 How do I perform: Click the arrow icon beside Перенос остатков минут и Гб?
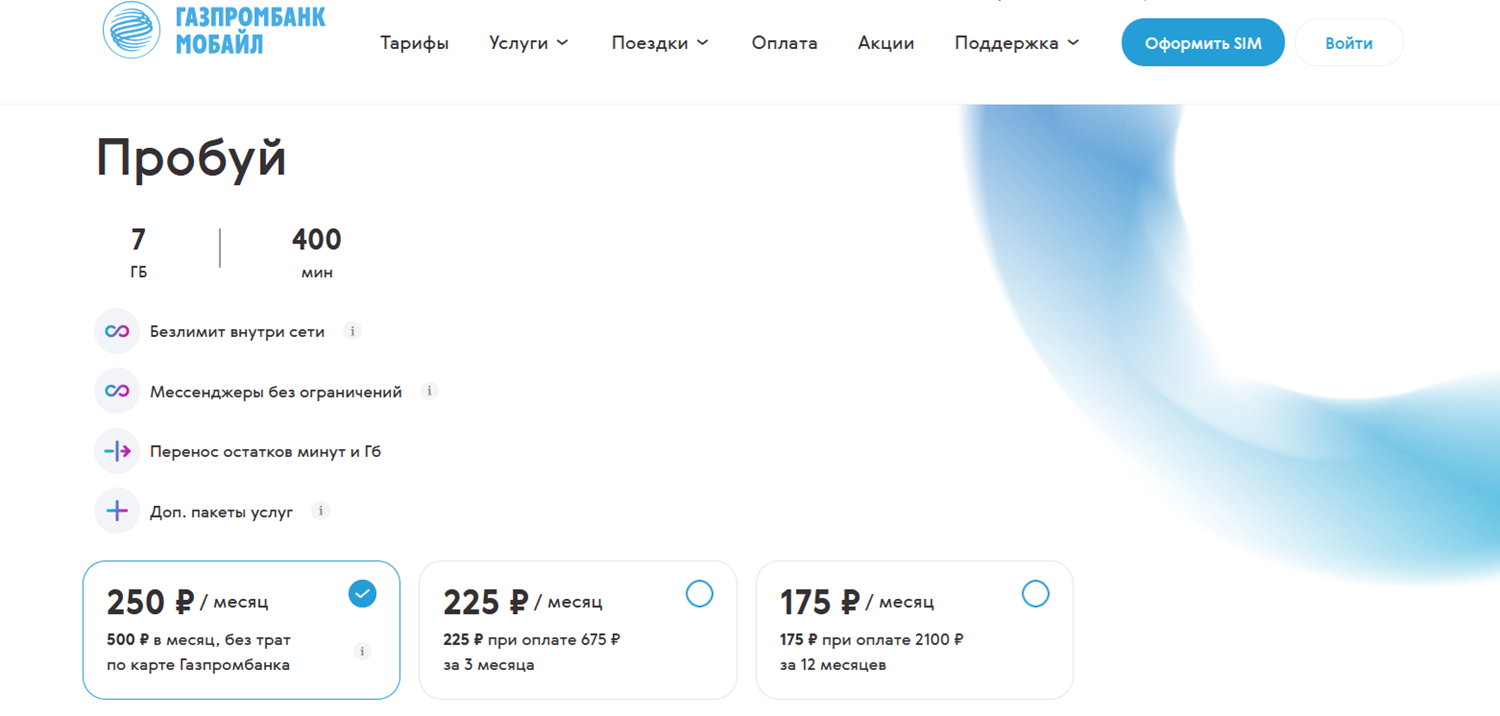click(117, 451)
